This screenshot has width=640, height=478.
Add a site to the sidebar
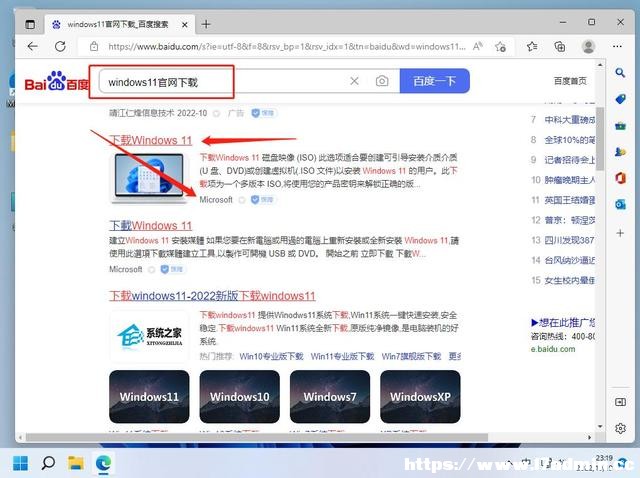(620, 233)
